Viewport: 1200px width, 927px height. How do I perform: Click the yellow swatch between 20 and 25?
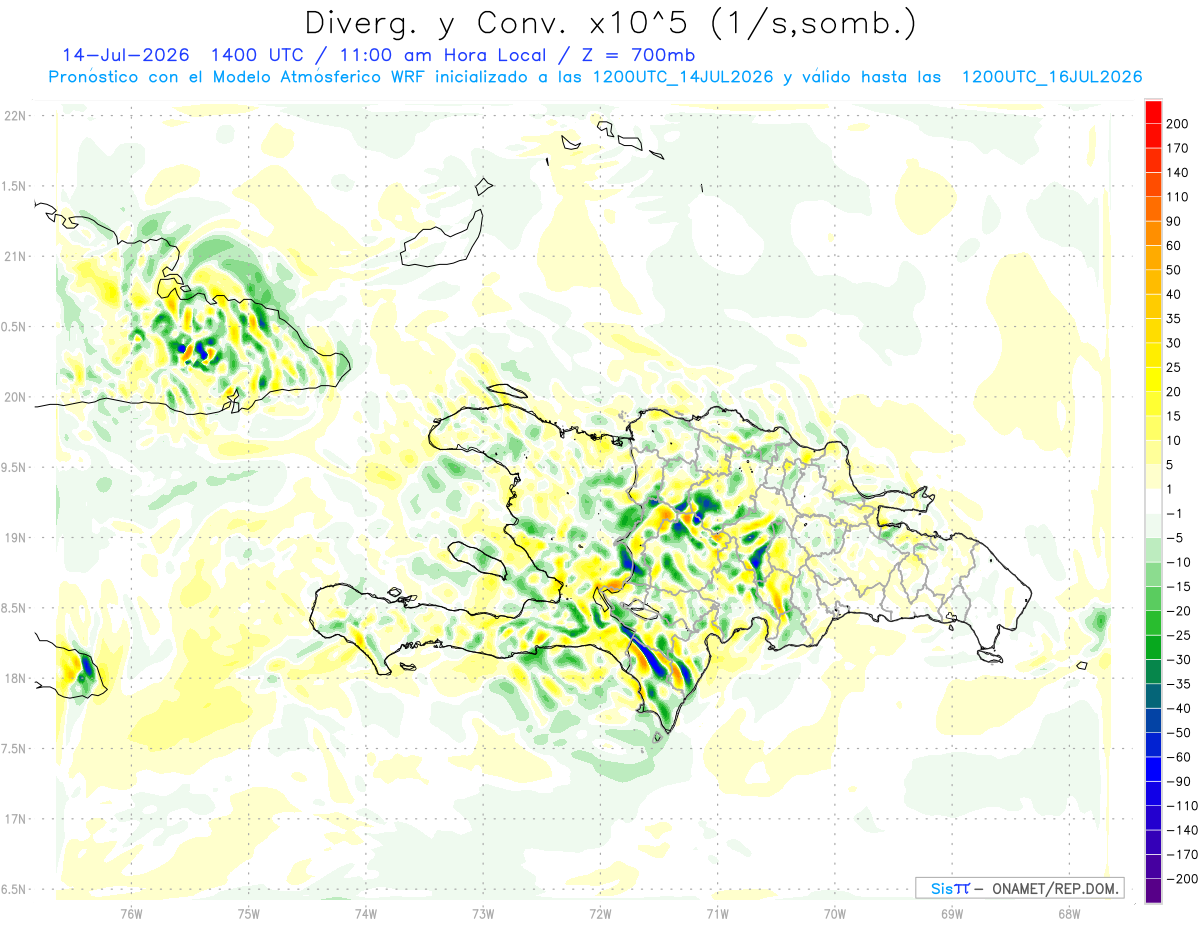(x=1154, y=379)
